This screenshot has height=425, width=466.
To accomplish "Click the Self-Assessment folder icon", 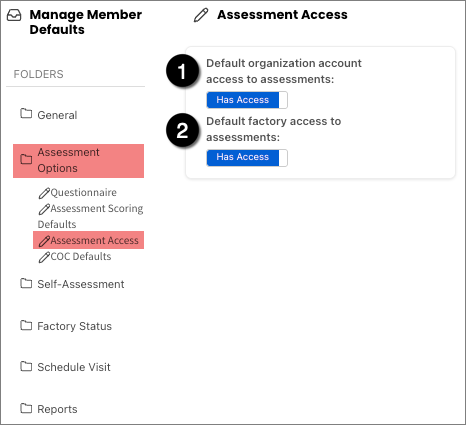I will [26, 283].
